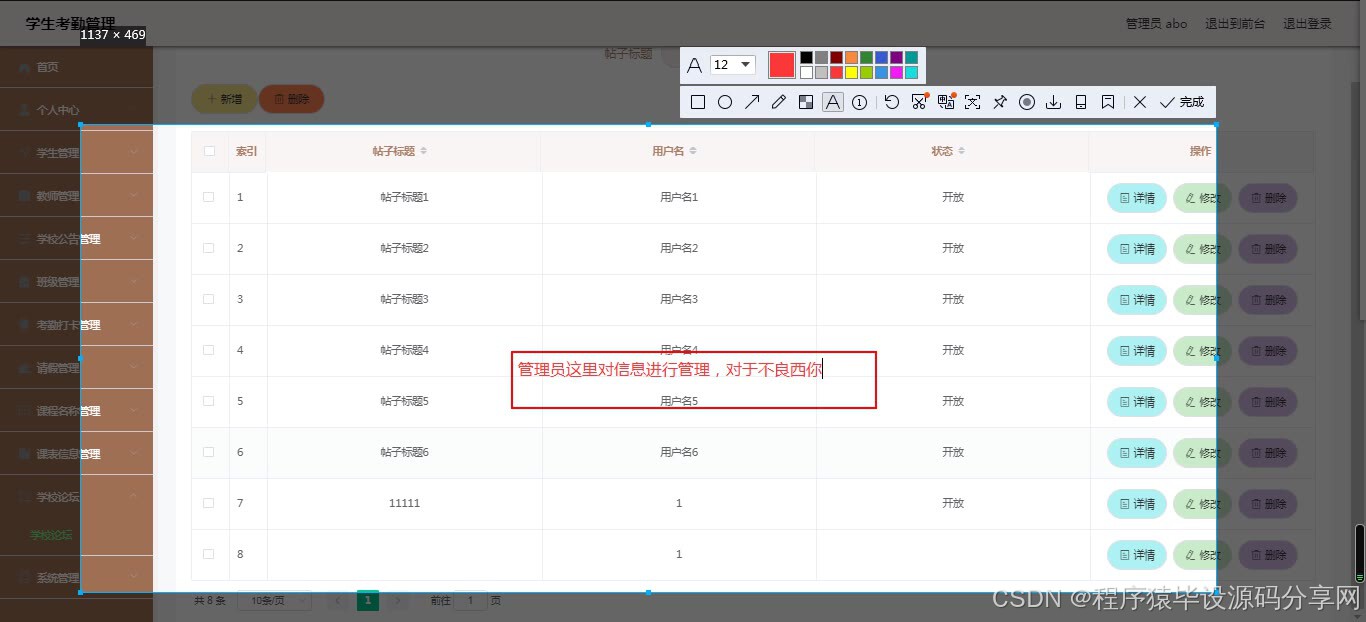
Task: Tick the checkbox for row 帖子标题4
Action: (209, 350)
